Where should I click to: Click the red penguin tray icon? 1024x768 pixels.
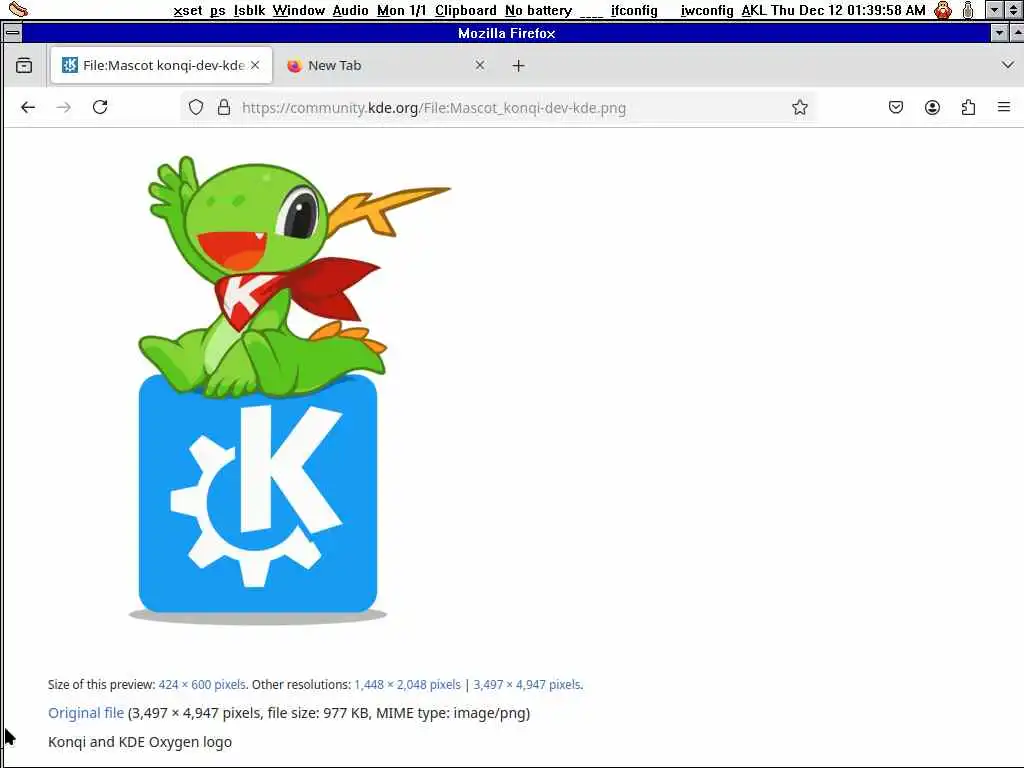click(x=942, y=10)
